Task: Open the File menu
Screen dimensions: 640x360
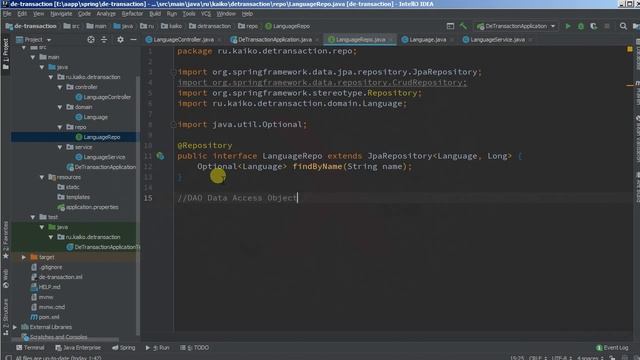Action: click(x=7, y=14)
